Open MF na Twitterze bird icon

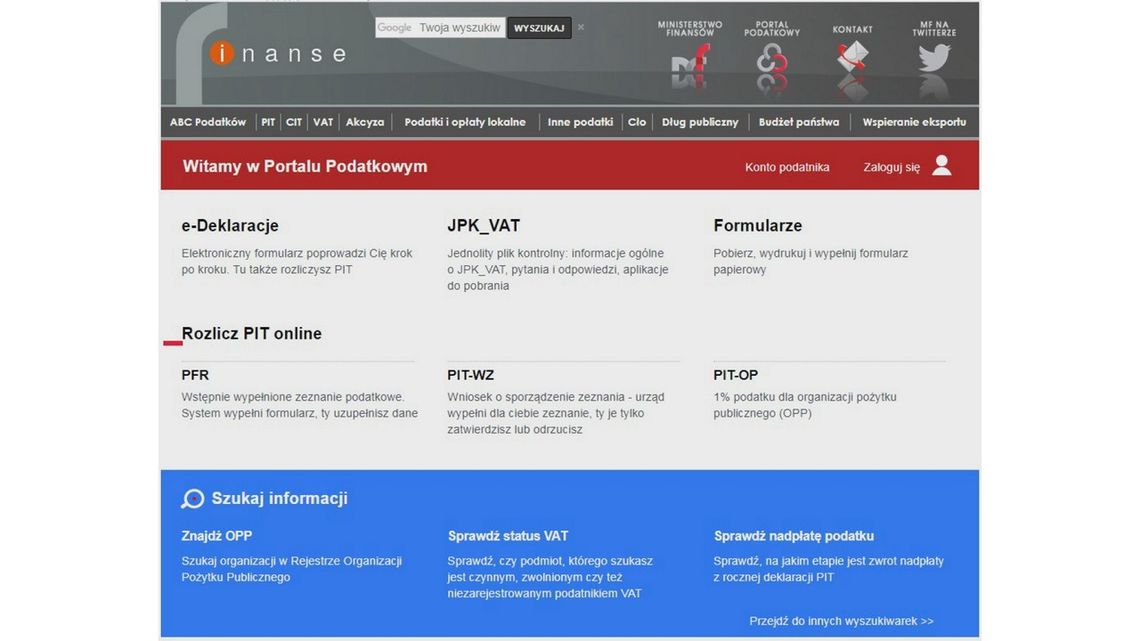(x=934, y=60)
